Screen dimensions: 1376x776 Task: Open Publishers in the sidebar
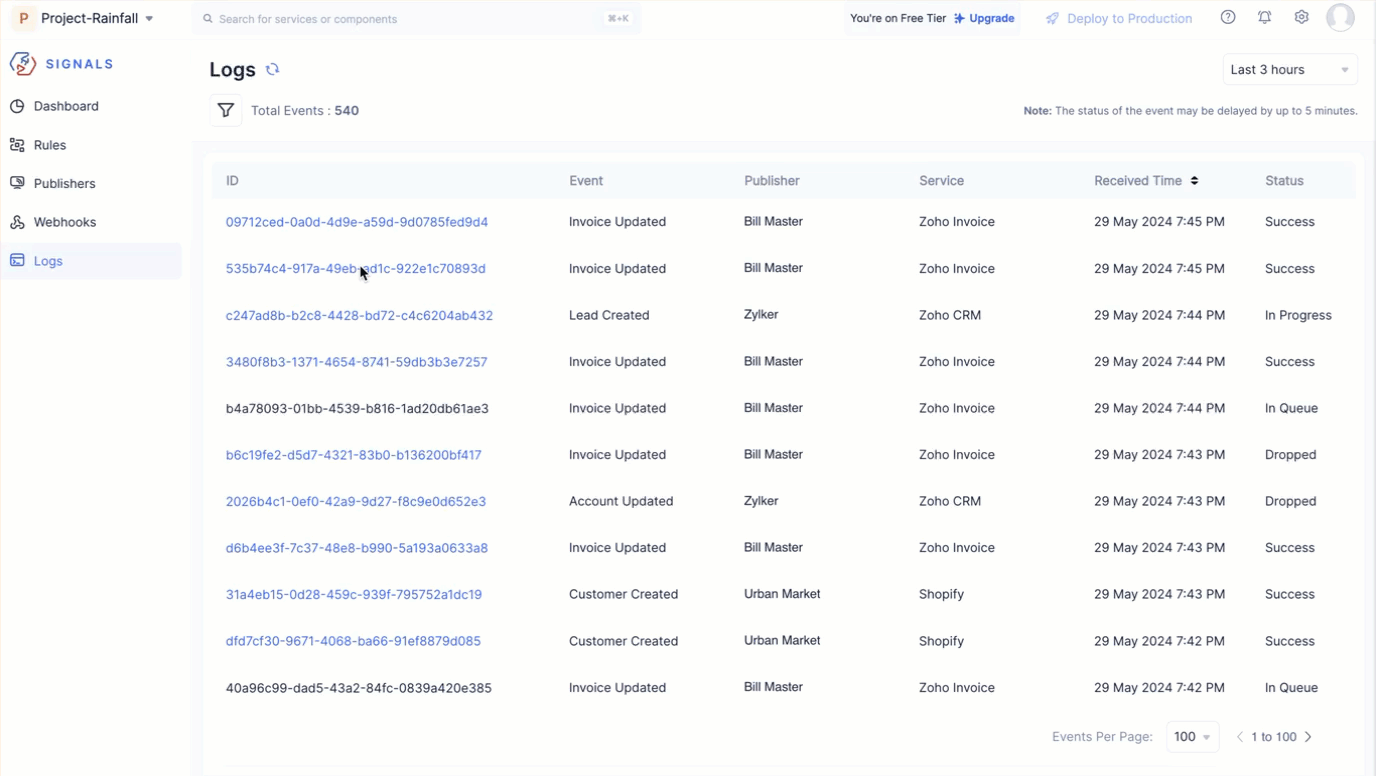65,184
